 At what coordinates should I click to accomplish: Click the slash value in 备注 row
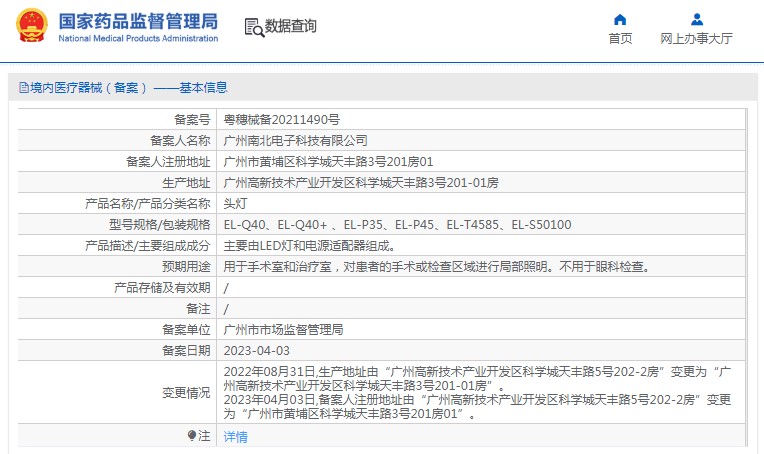coord(226,309)
